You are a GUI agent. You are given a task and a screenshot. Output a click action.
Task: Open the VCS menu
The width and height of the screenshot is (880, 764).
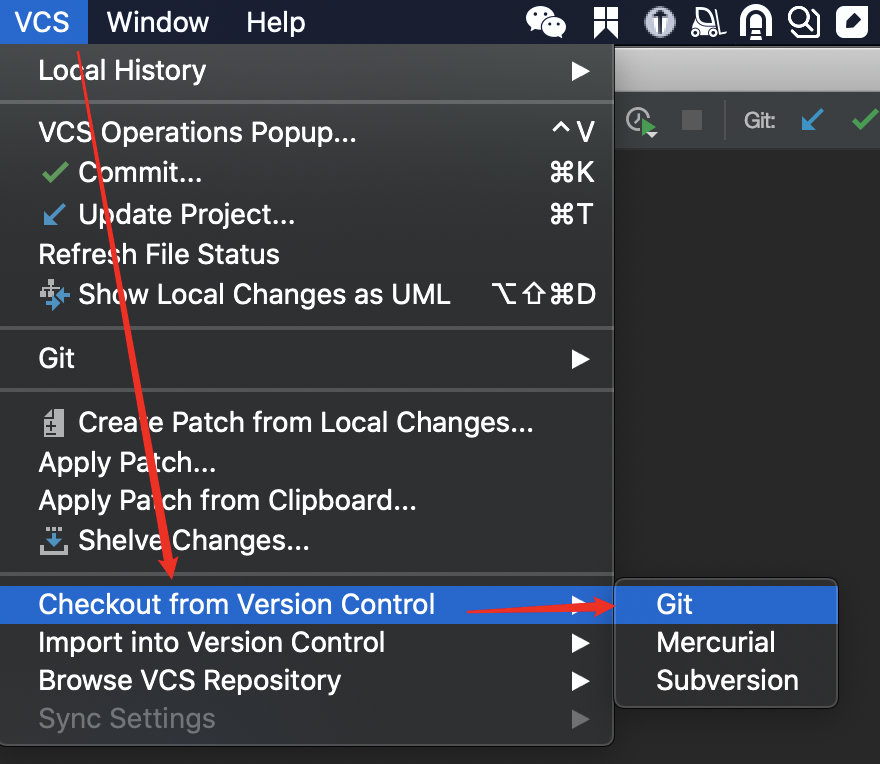tap(42, 22)
